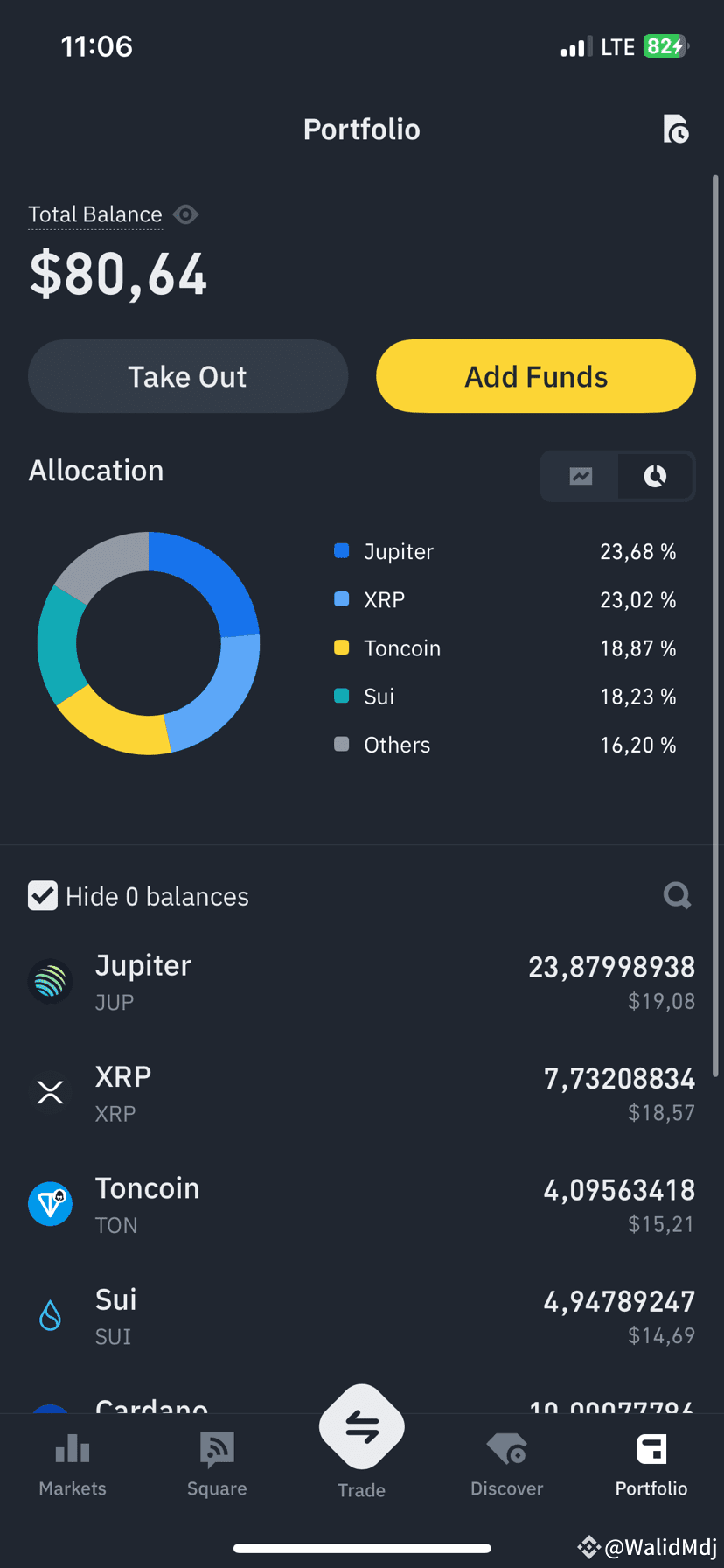
Task: Open asset search magnifier icon
Action: (x=677, y=895)
